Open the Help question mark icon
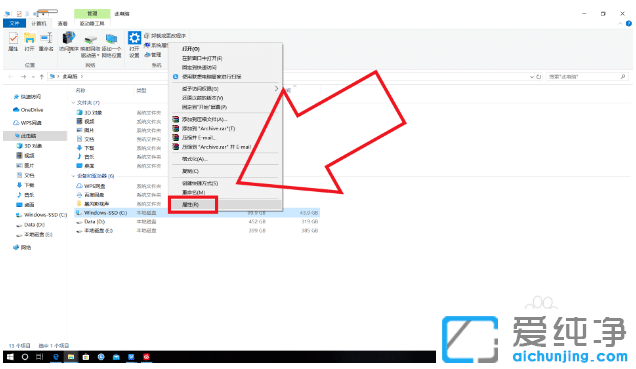The image size is (636, 369). (x=629, y=24)
